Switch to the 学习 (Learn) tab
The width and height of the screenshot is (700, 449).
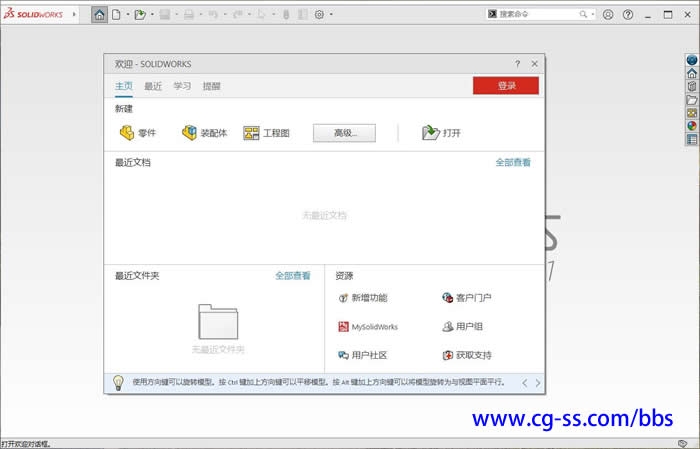[x=182, y=86]
